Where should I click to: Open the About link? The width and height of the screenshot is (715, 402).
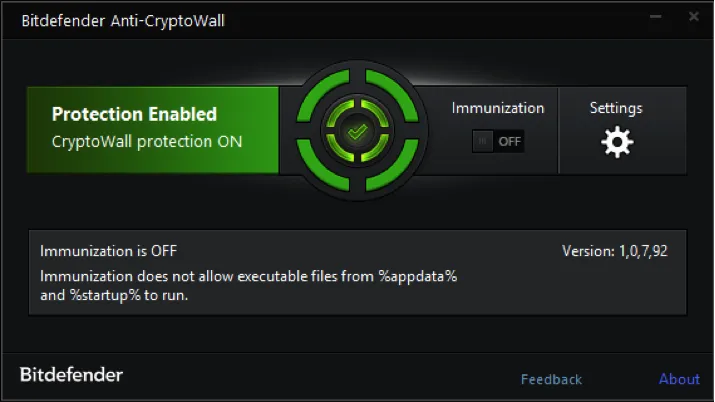tap(679, 379)
